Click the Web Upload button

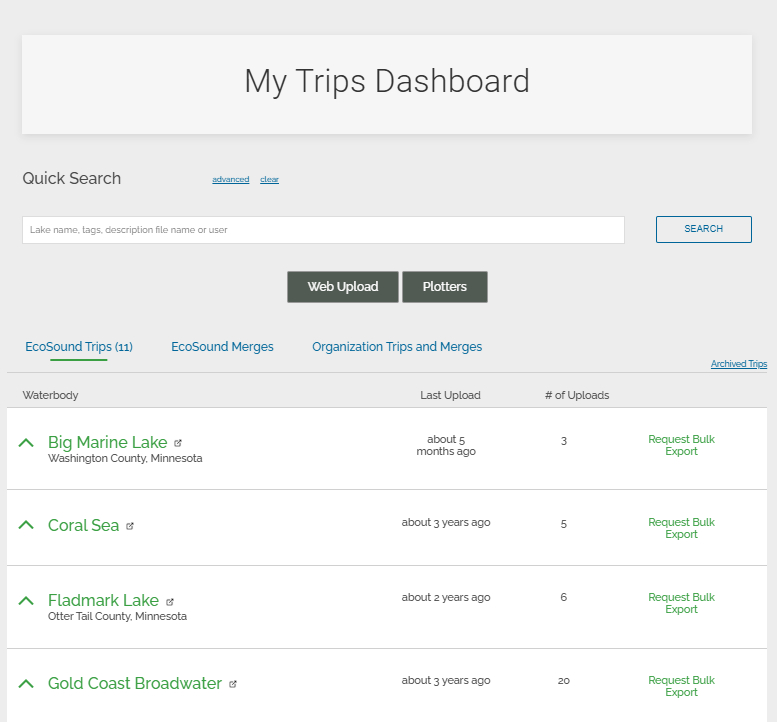tap(343, 287)
